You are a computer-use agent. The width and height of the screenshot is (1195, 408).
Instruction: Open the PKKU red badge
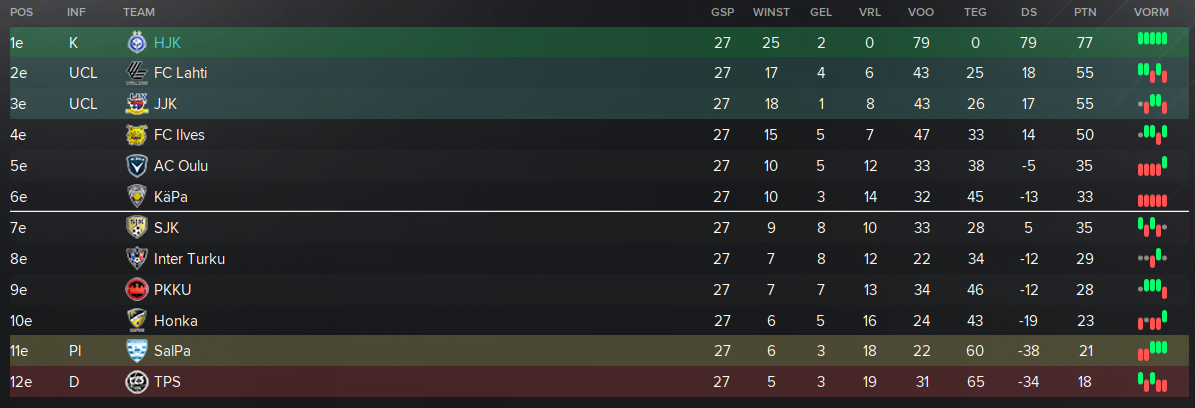tap(136, 289)
